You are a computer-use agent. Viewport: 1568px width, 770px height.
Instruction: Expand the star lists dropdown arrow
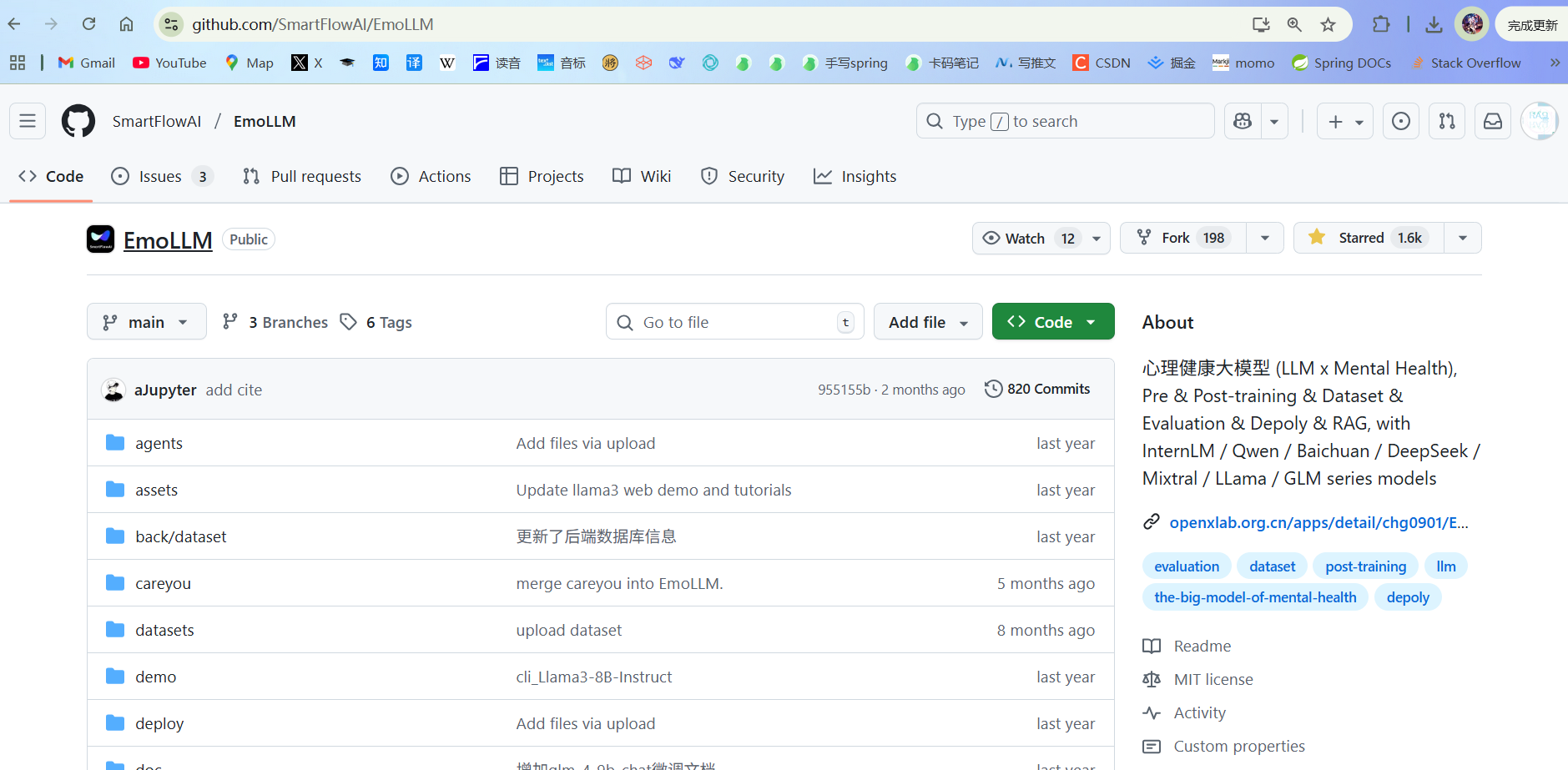pos(1463,238)
